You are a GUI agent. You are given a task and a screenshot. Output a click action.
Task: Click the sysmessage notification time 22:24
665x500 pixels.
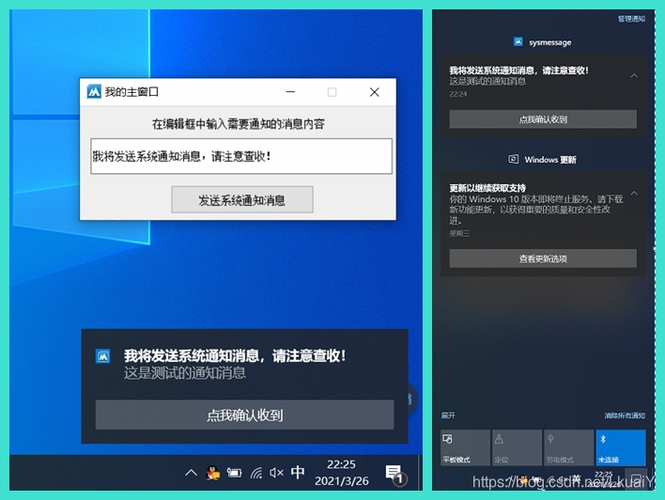click(458, 94)
